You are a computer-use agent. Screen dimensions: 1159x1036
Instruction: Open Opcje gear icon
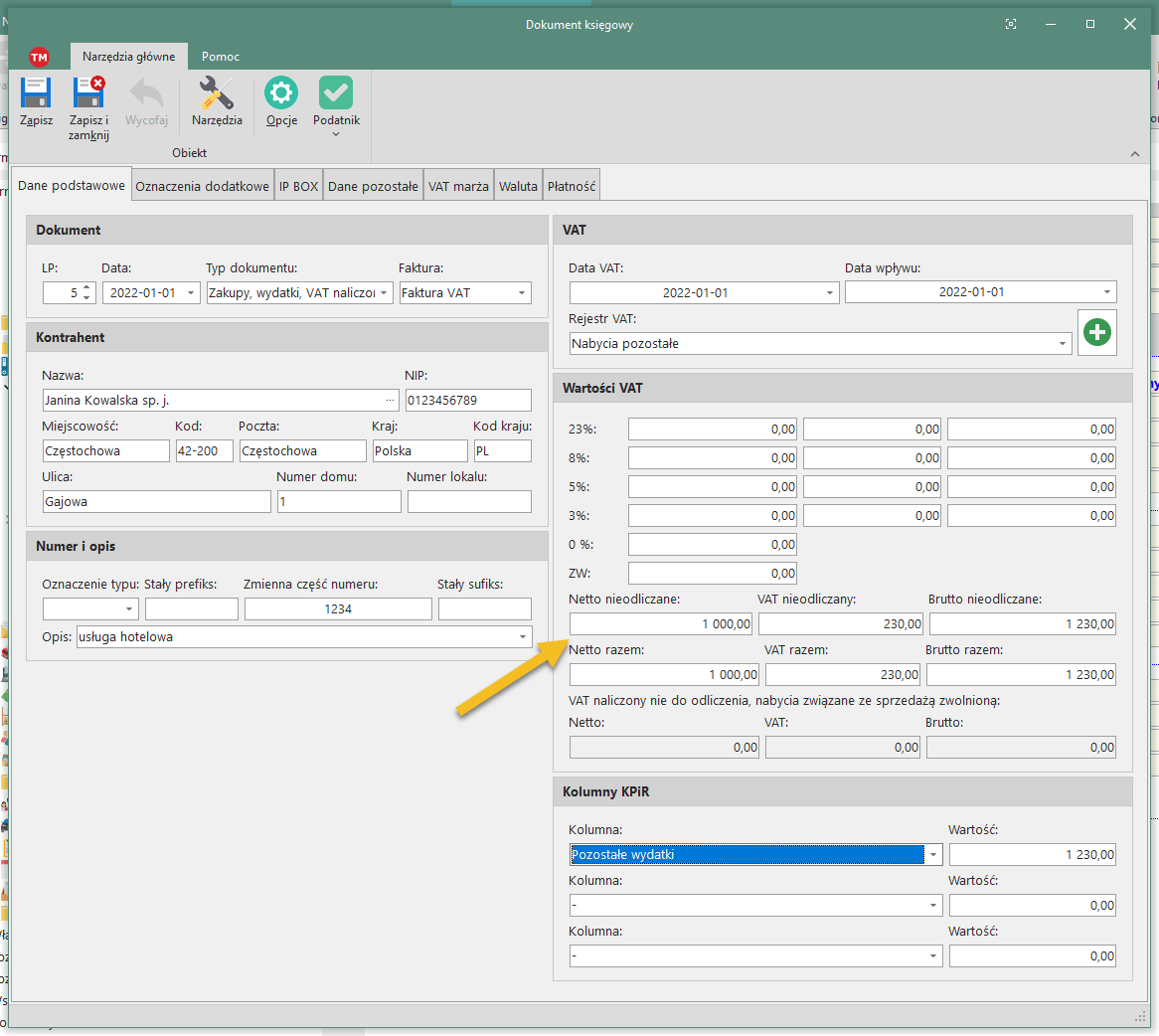click(281, 94)
